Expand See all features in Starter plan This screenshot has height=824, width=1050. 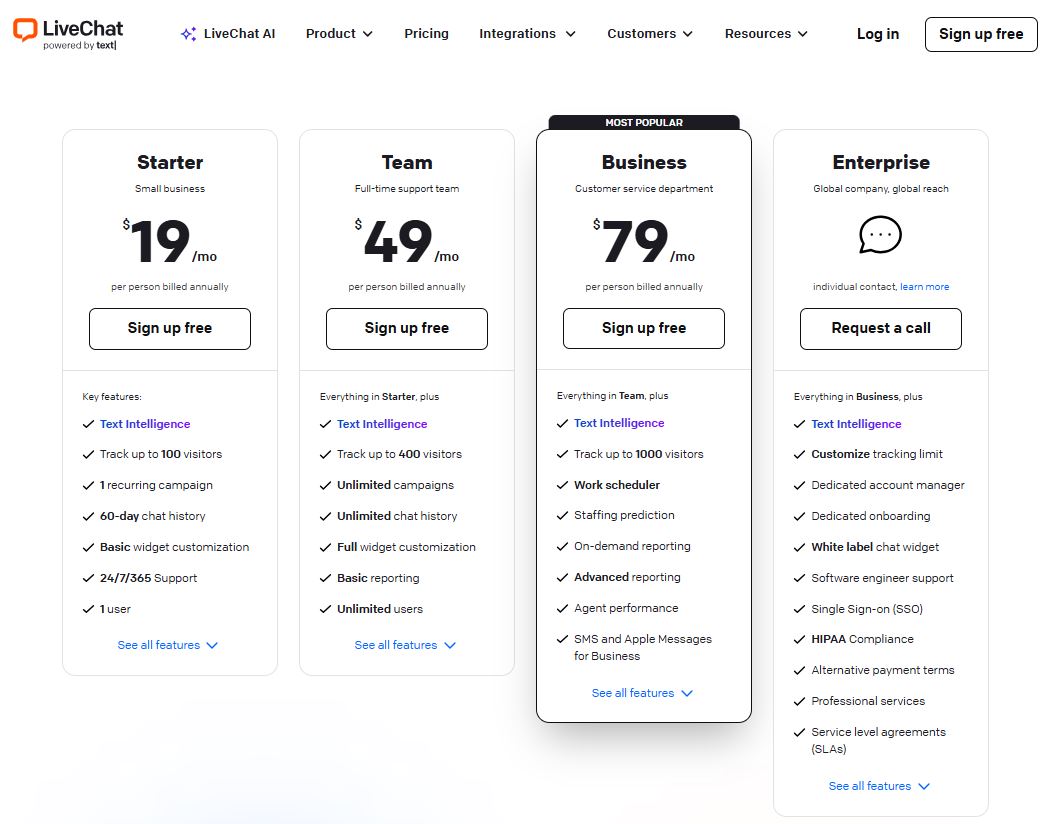coord(167,645)
